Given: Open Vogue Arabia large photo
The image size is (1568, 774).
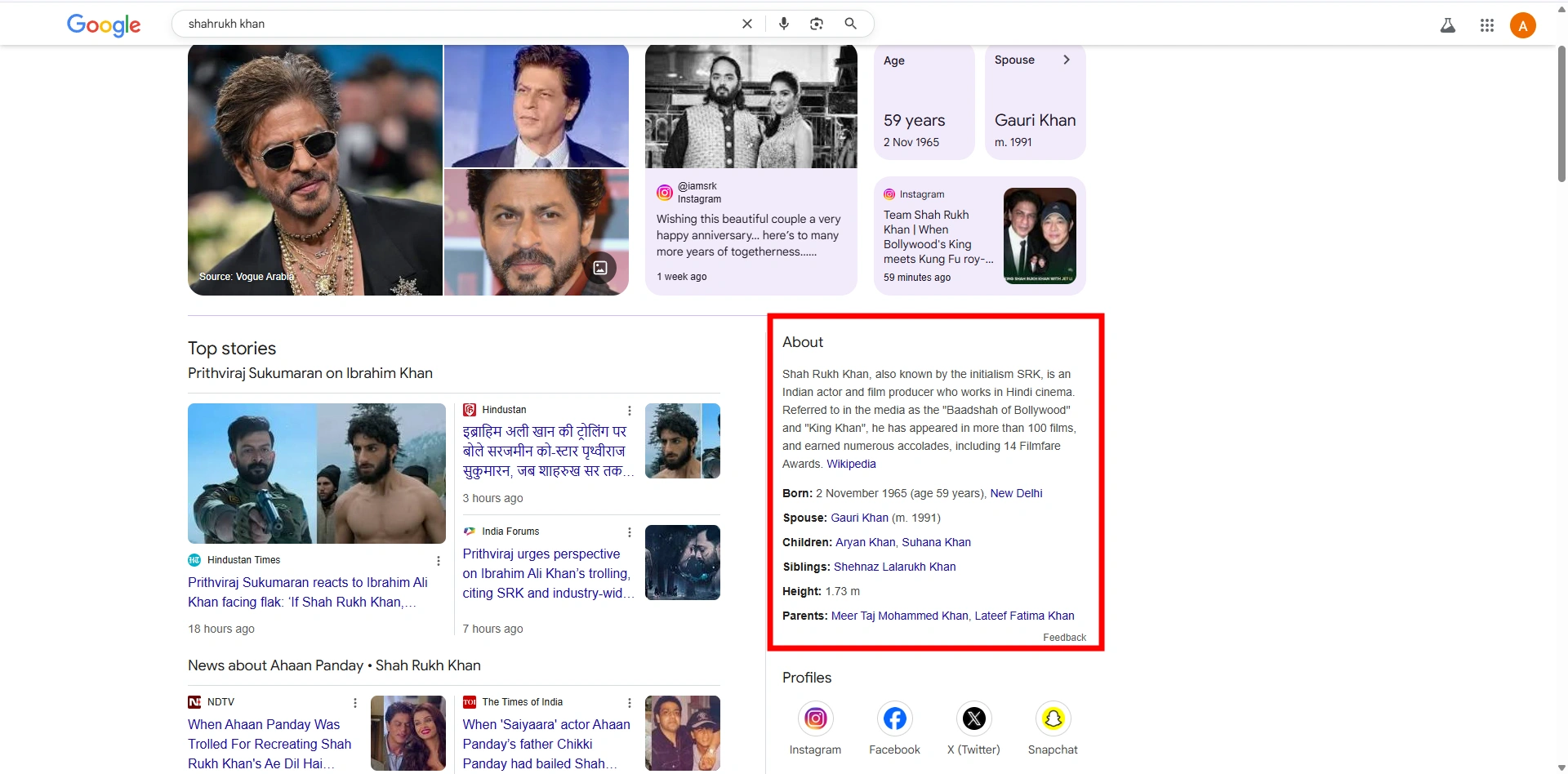Looking at the screenshot, I should (x=315, y=170).
